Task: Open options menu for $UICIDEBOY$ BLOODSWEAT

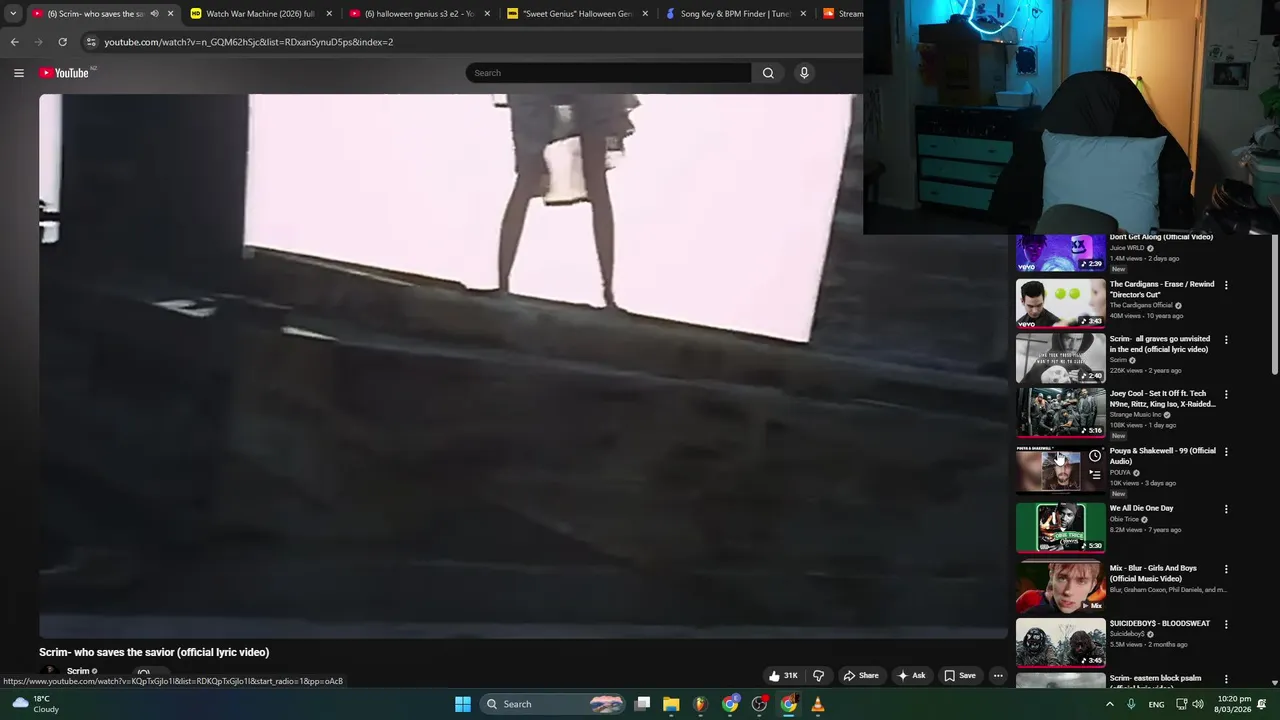Action: point(1226,624)
